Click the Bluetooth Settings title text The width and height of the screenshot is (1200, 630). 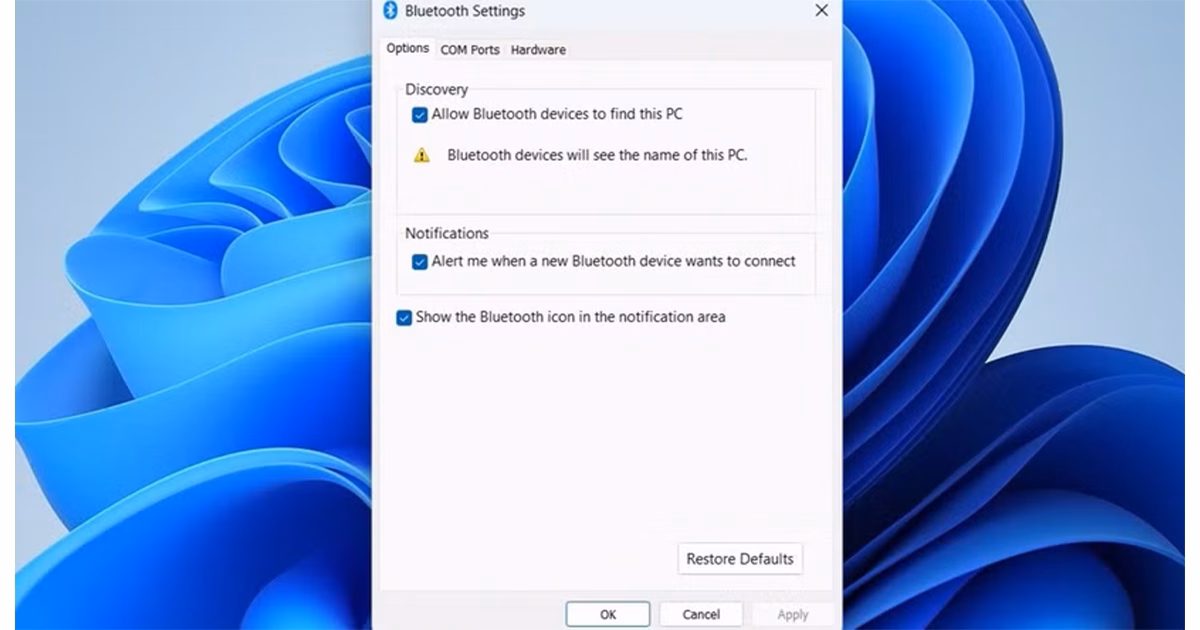(465, 11)
